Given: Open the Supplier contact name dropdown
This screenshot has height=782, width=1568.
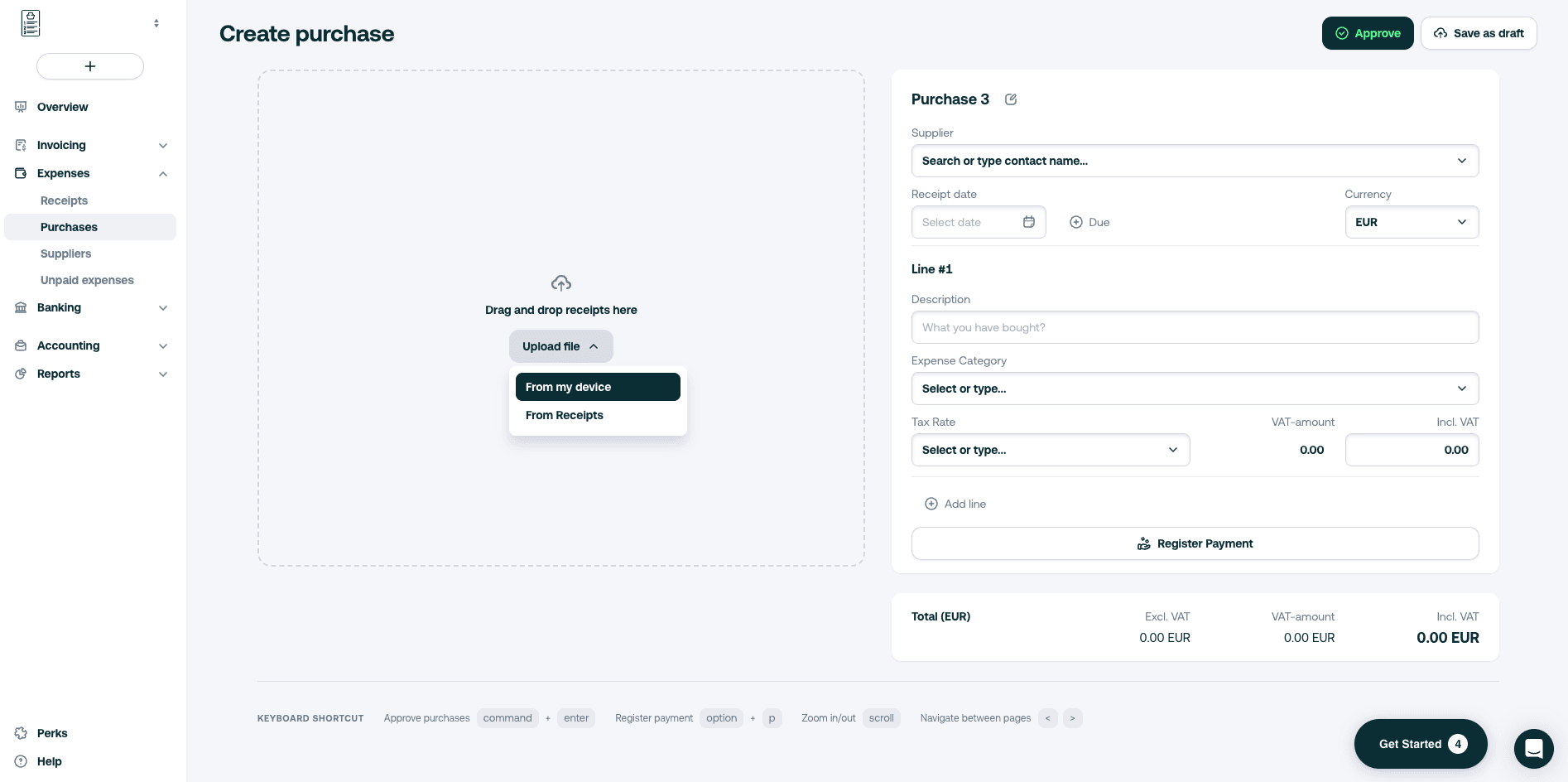Looking at the screenshot, I should tap(1195, 161).
